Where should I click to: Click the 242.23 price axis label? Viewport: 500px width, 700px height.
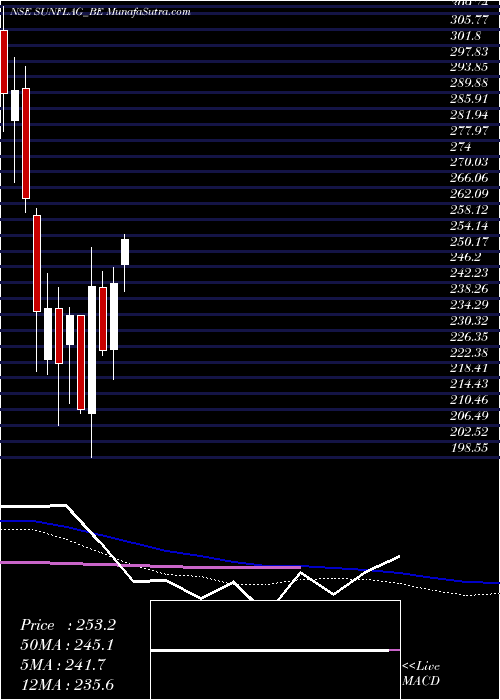469,273
